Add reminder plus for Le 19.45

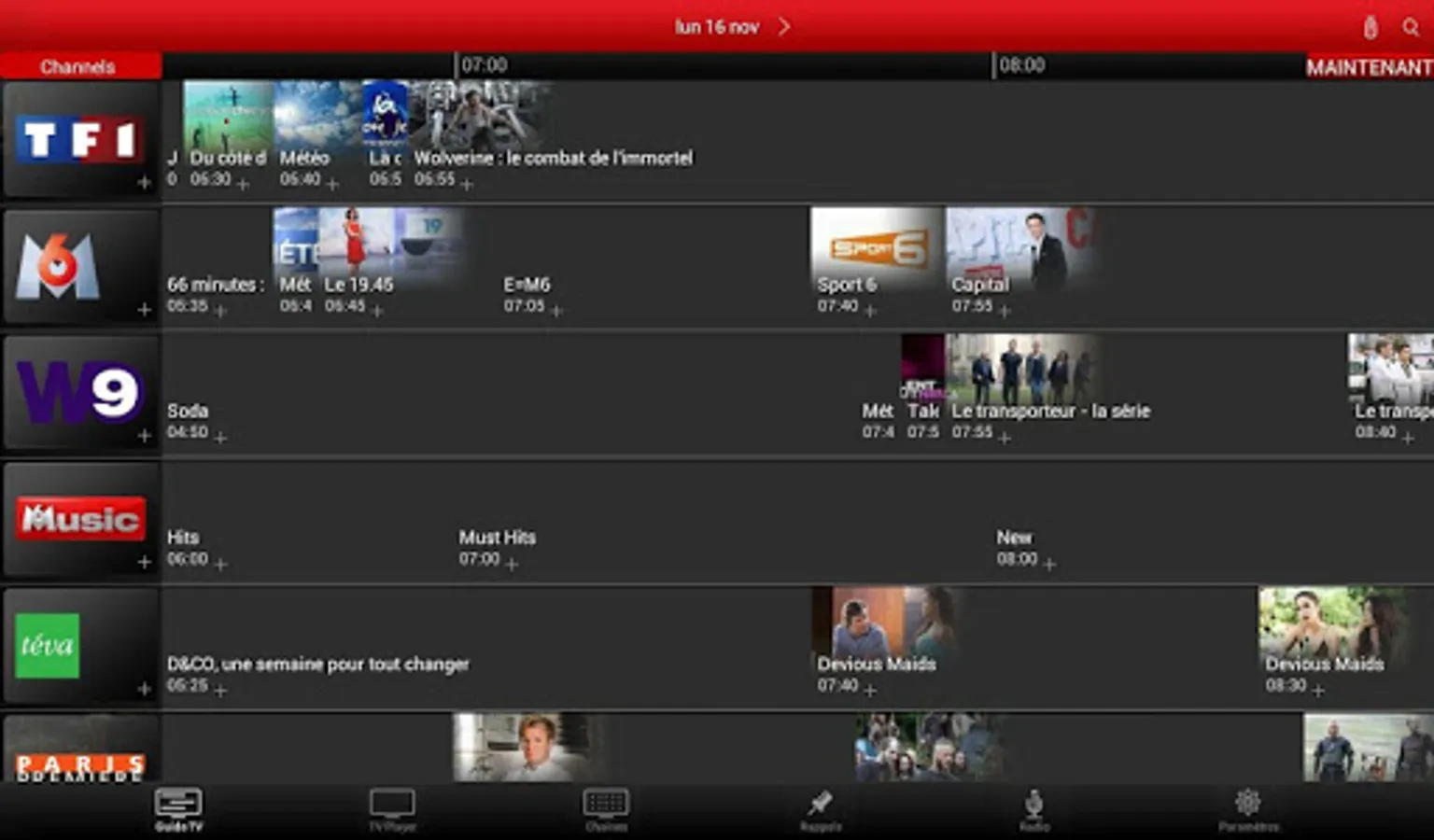point(377,311)
